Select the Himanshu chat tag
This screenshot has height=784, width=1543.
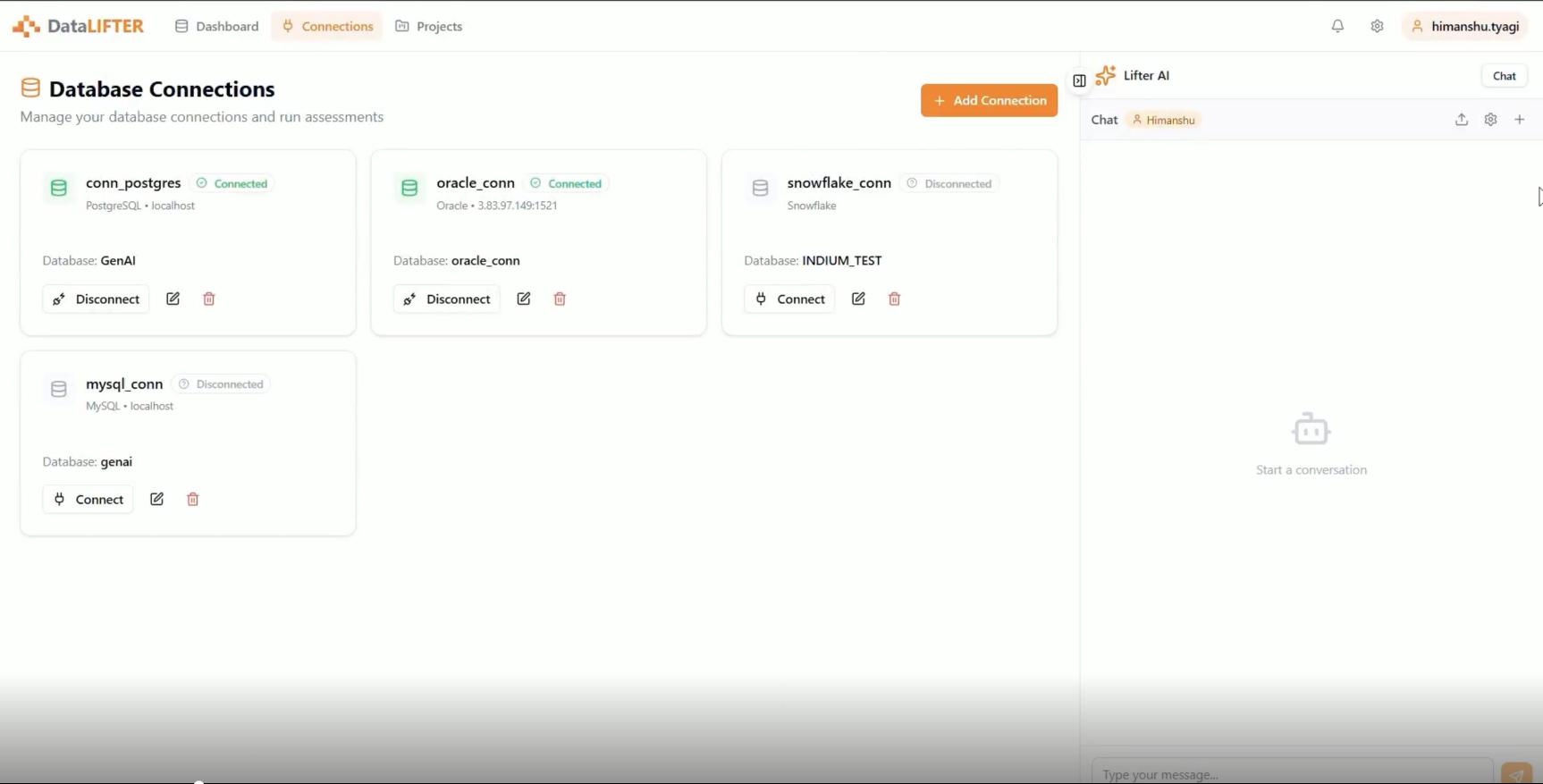click(1163, 120)
